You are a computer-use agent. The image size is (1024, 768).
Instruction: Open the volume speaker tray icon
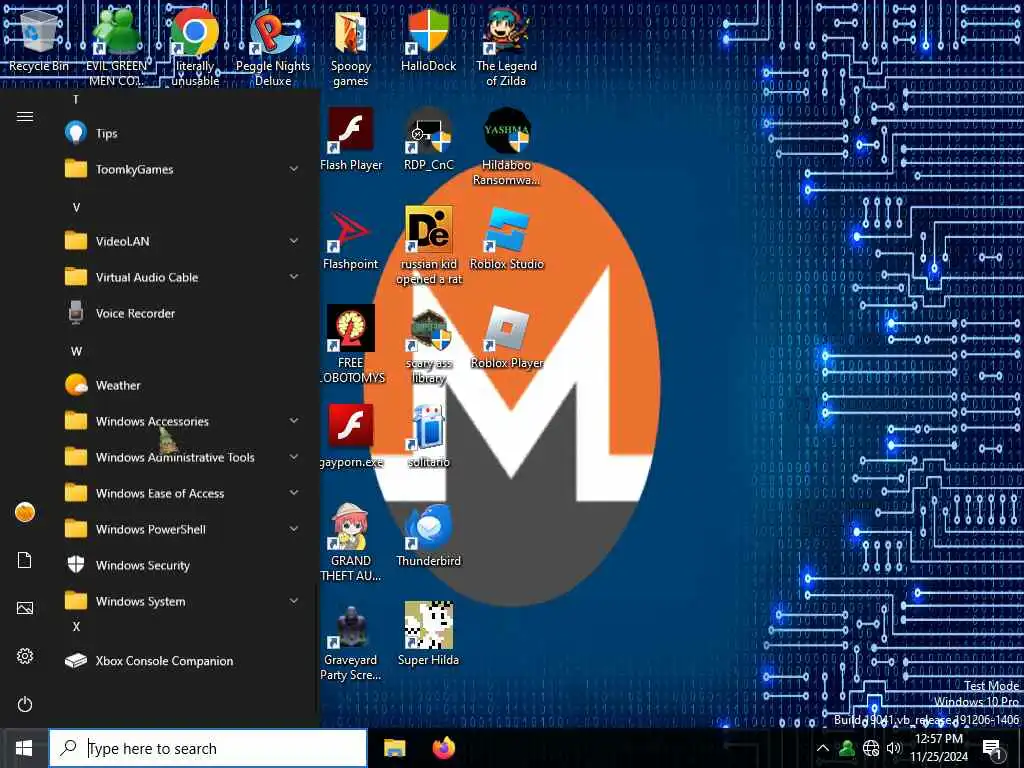click(894, 748)
